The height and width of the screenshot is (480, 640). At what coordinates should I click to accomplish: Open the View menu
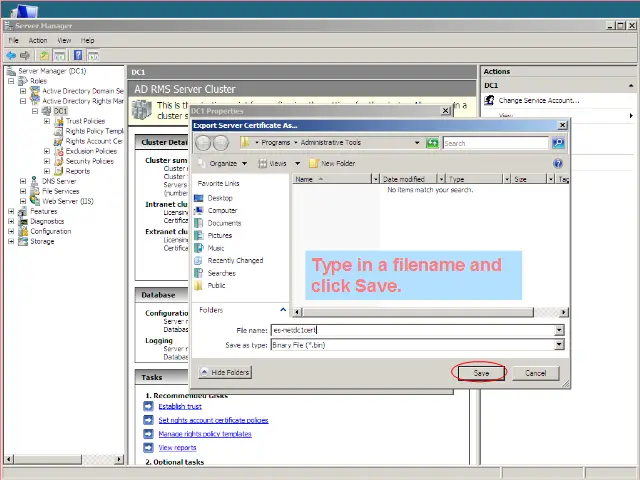pyautogui.click(x=64, y=40)
